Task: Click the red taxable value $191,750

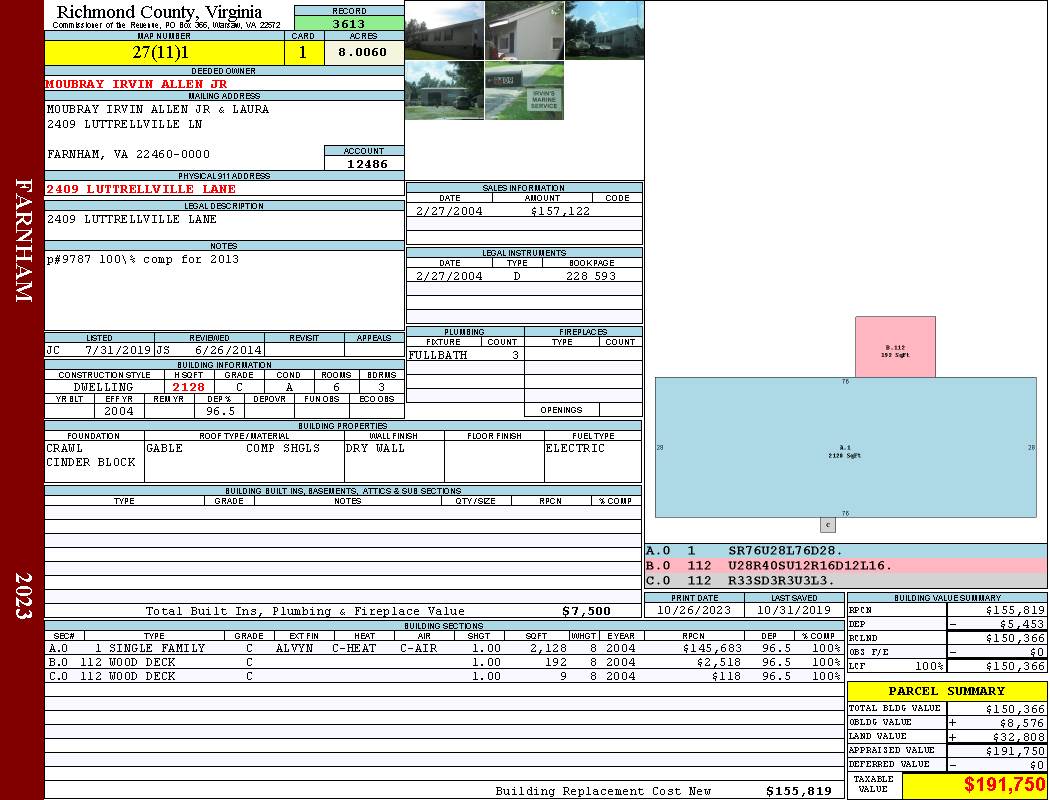Action: [974, 785]
